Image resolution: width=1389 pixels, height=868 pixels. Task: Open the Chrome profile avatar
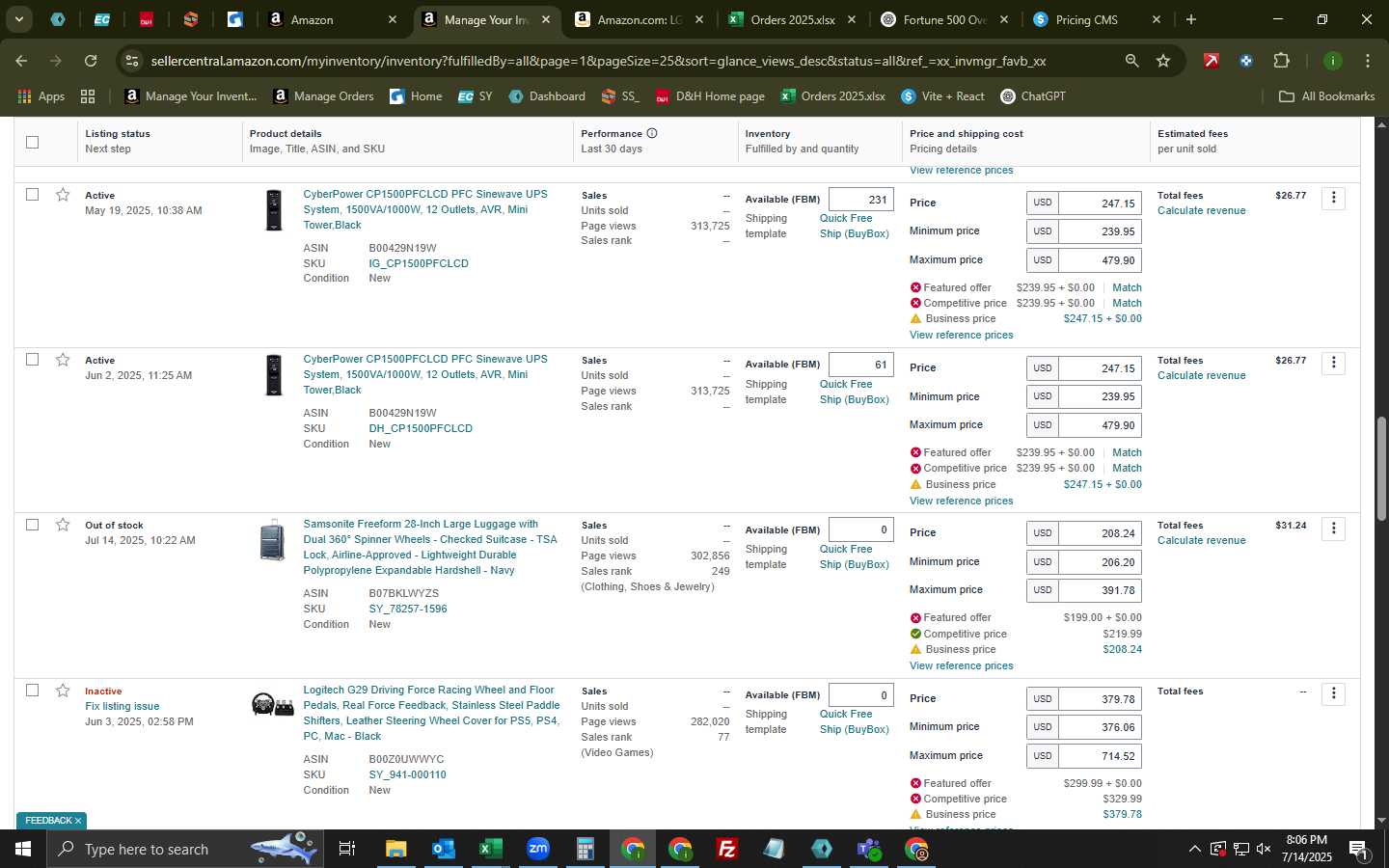coord(1332,61)
